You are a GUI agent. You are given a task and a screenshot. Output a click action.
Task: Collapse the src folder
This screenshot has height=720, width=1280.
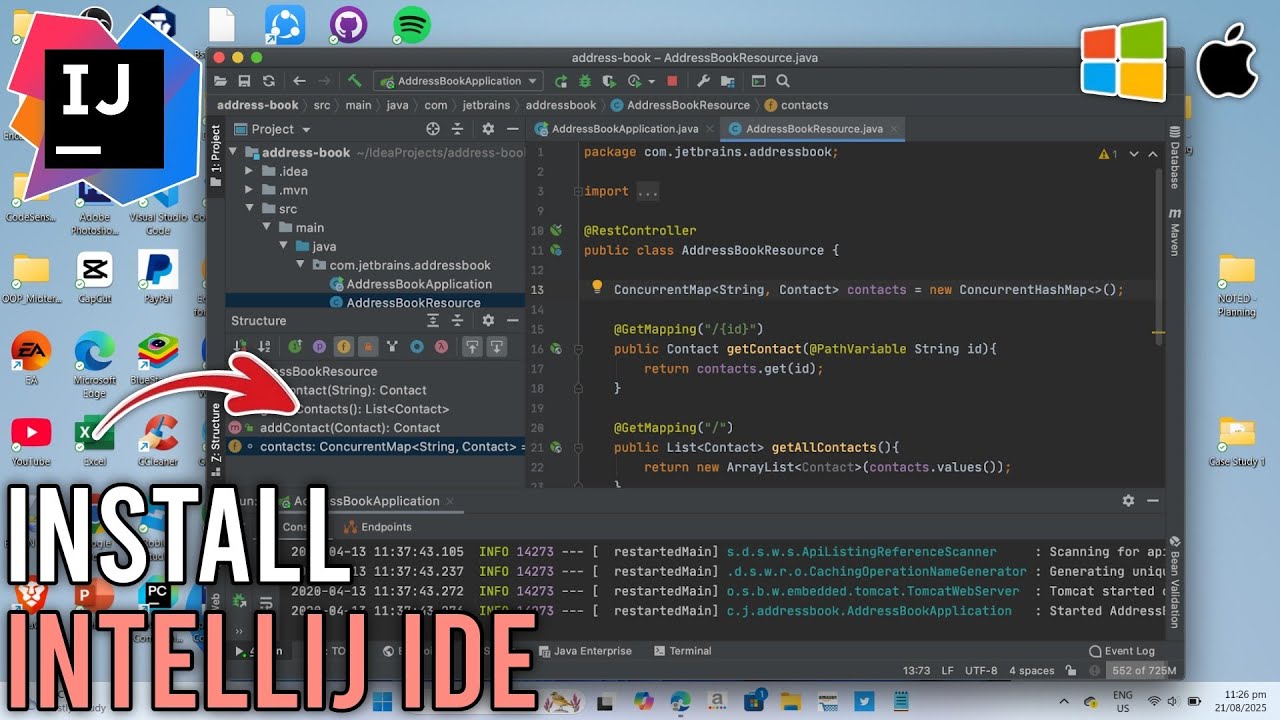[250, 209]
